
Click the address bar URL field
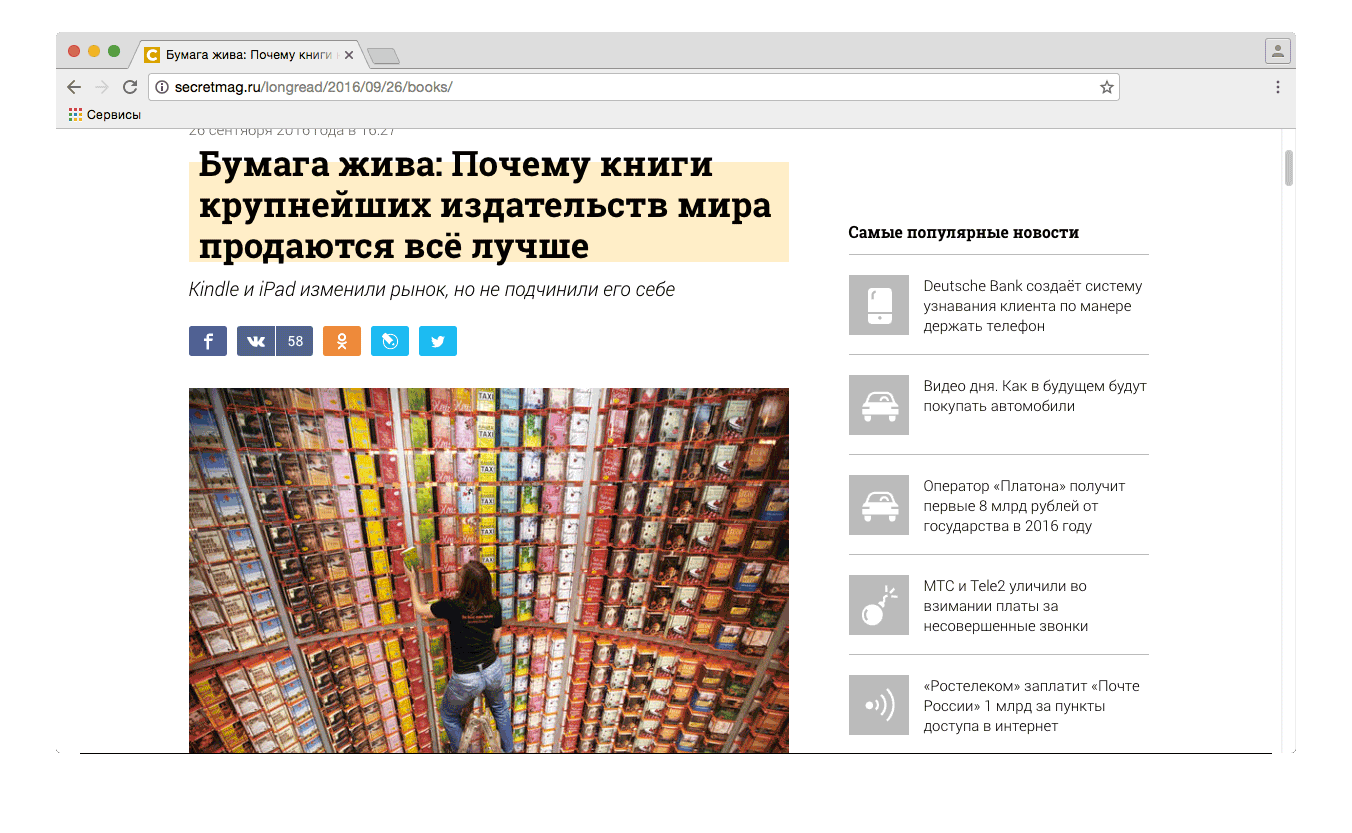630,87
